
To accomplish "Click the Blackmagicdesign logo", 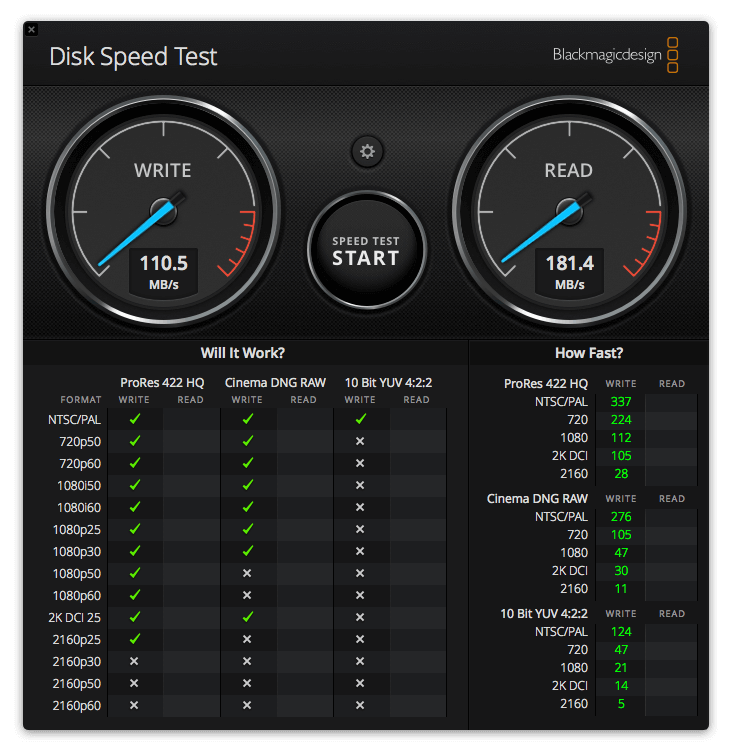I will [x=615, y=55].
